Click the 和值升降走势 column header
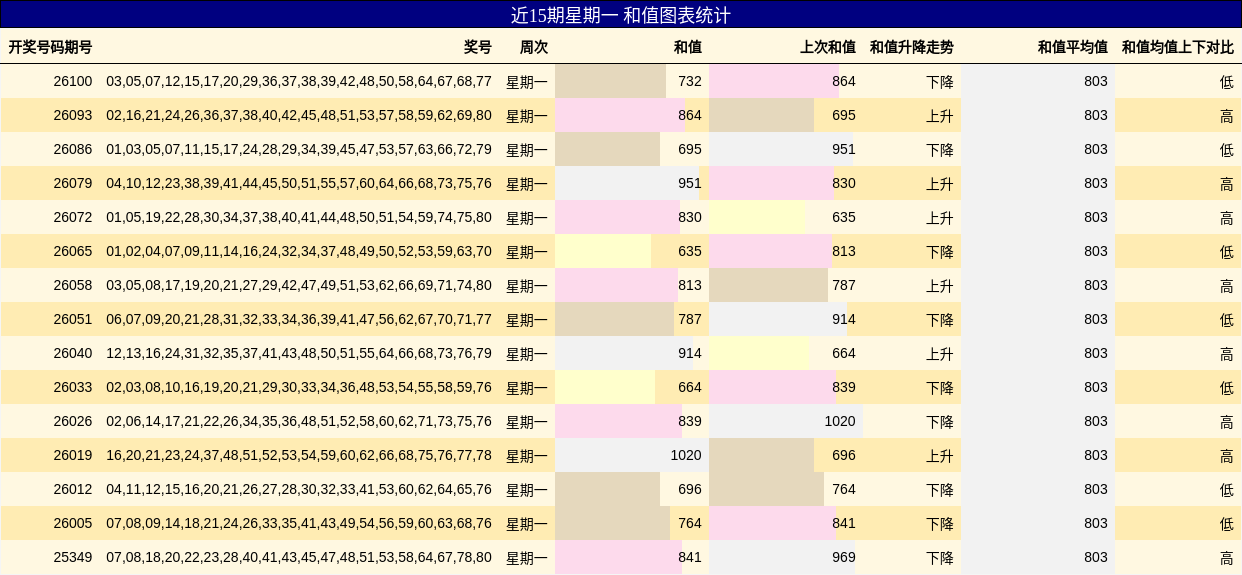 [x=912, y=47]
